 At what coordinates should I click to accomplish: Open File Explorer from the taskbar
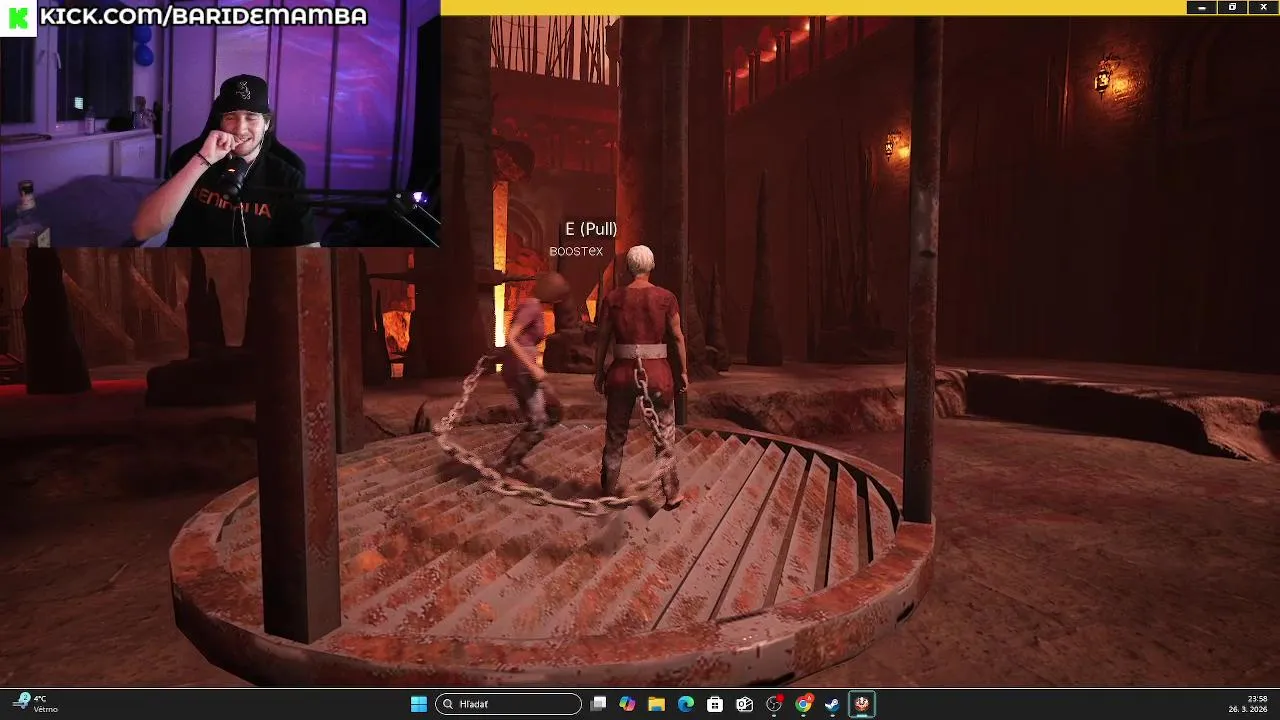coord(656,704)
